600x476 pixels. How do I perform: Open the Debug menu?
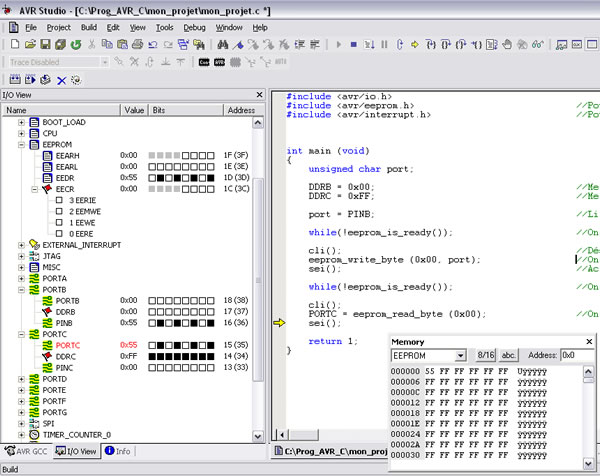(x=194, y=27)
